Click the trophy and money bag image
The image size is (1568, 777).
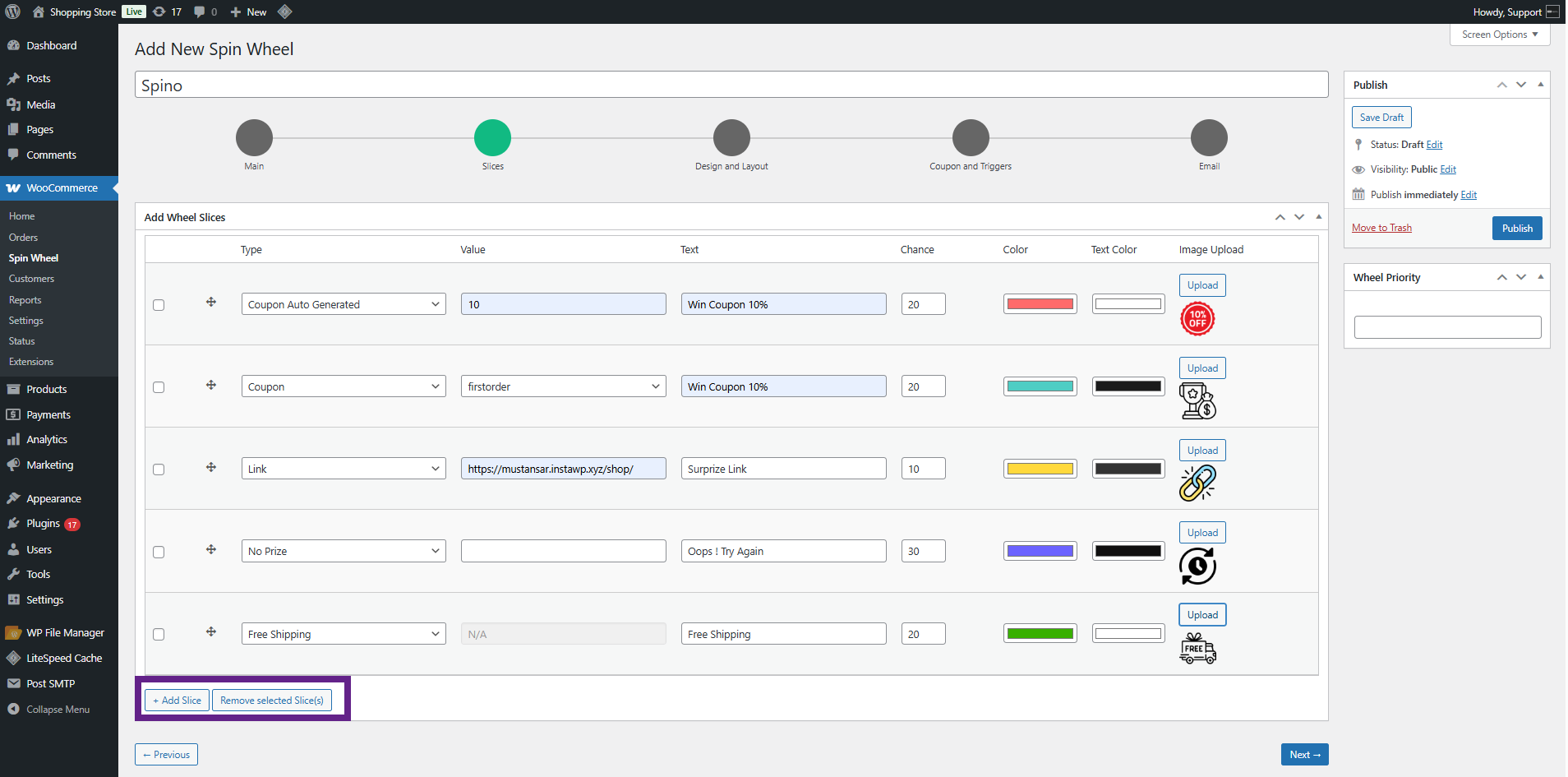click(1197, 401)
